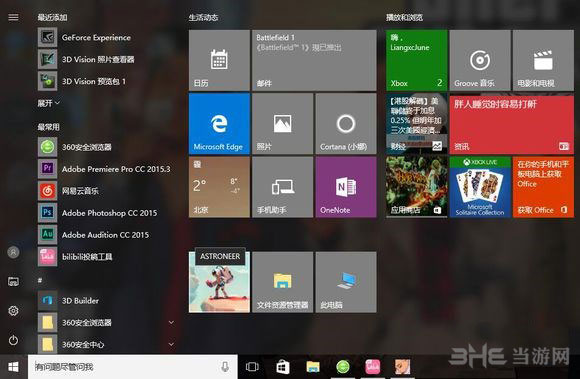
Task: Open the Groove 音乐 tile
Action: point(480,60)
